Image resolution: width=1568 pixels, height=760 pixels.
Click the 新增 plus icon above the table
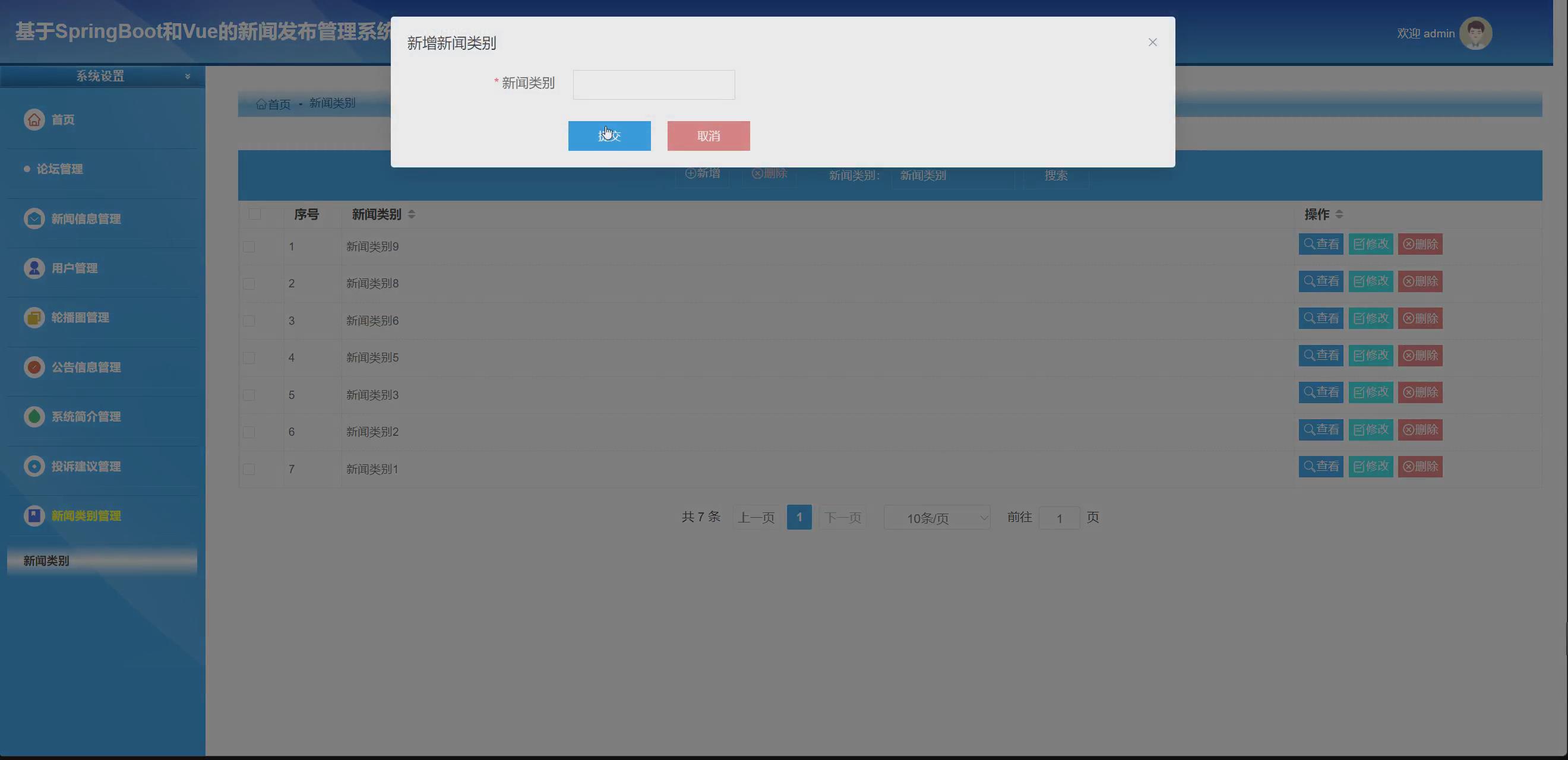pos(690,173)
